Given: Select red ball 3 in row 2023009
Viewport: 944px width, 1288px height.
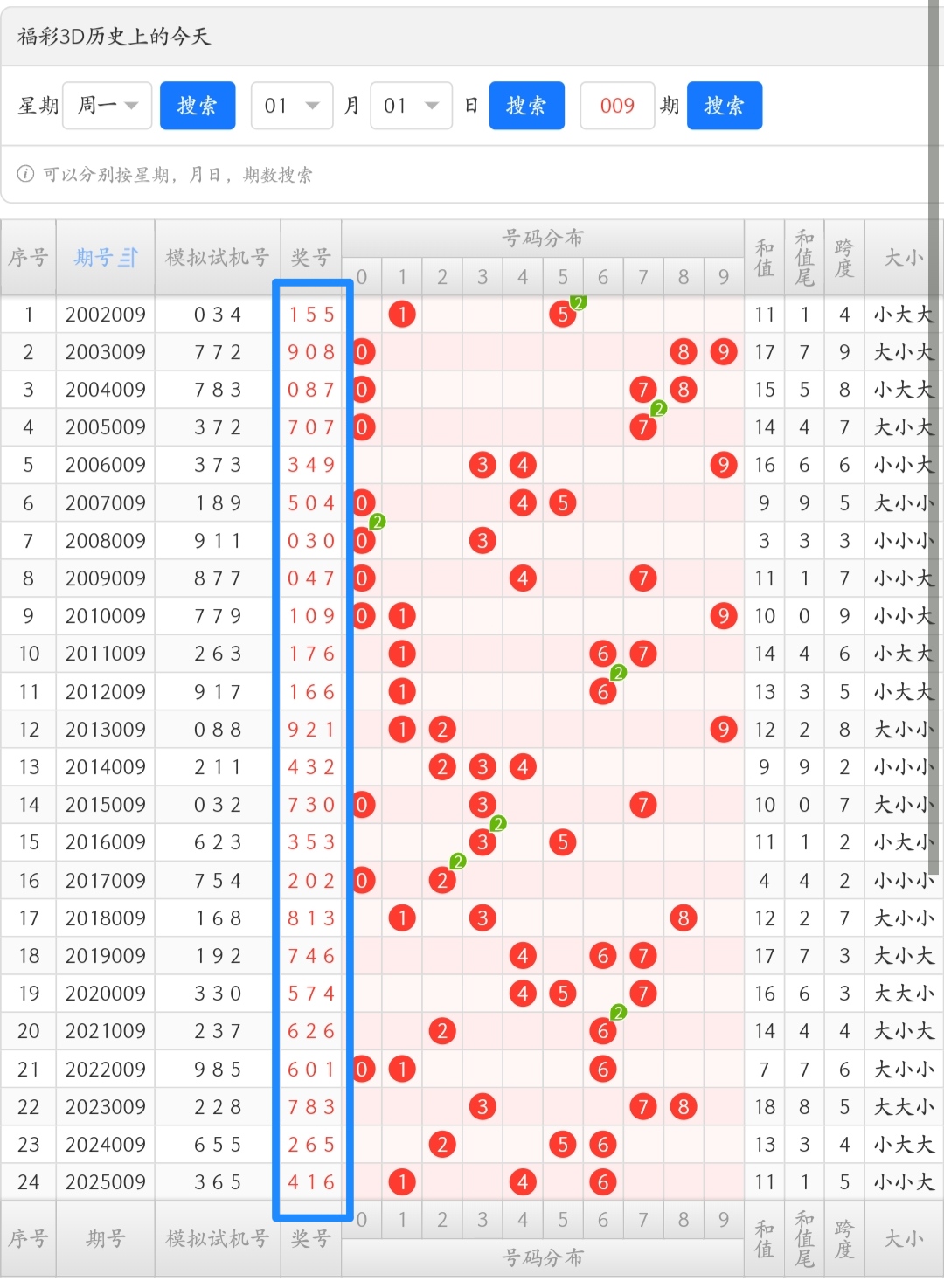Looking at the screenshot, I should pos(482,1107).
